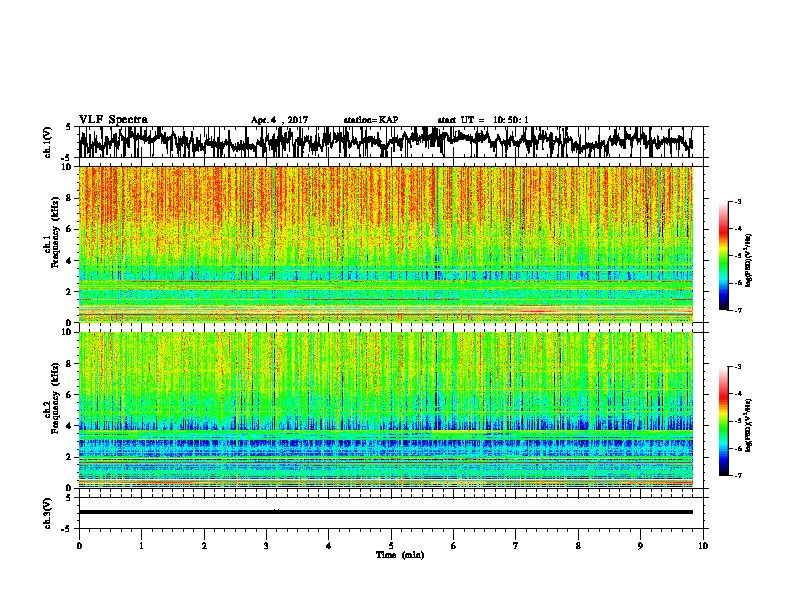This screenshot has height=612, width=792.
Task: Click the ch.2 spectrogram color bar
Action: [723, 421]
